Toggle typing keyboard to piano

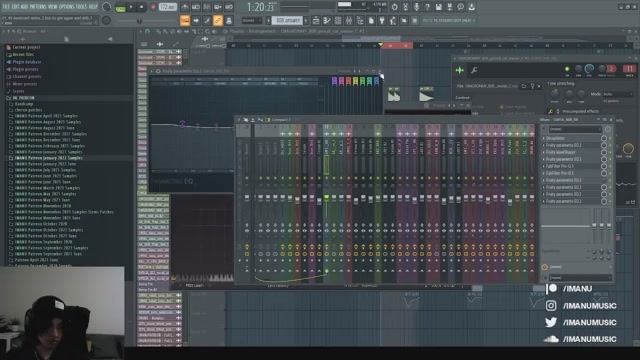click(185, 20)
